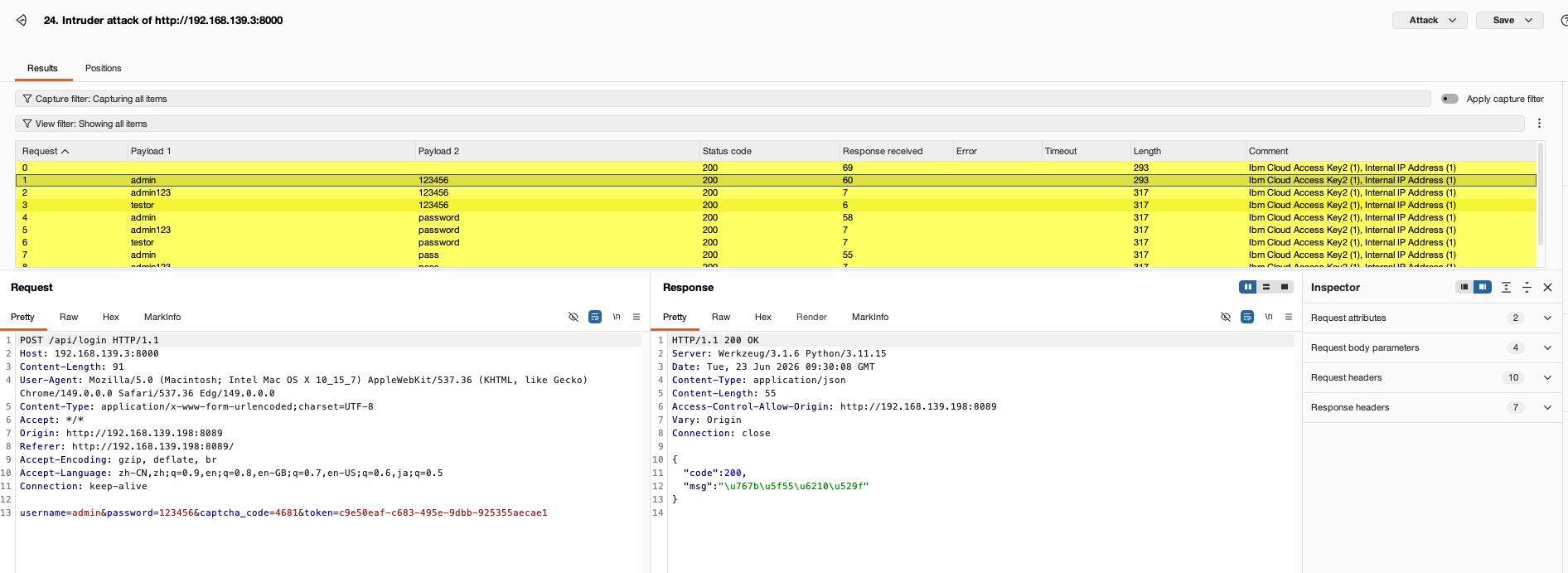
Task: Sort the table by the Status code column
Action: click(x=767, y=151)
